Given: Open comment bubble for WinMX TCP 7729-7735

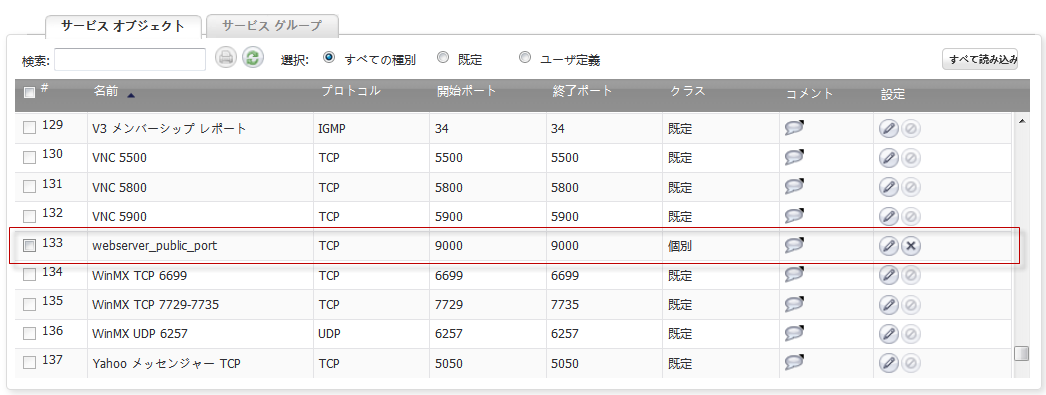Looking at the screenshot, I should 794,304.
